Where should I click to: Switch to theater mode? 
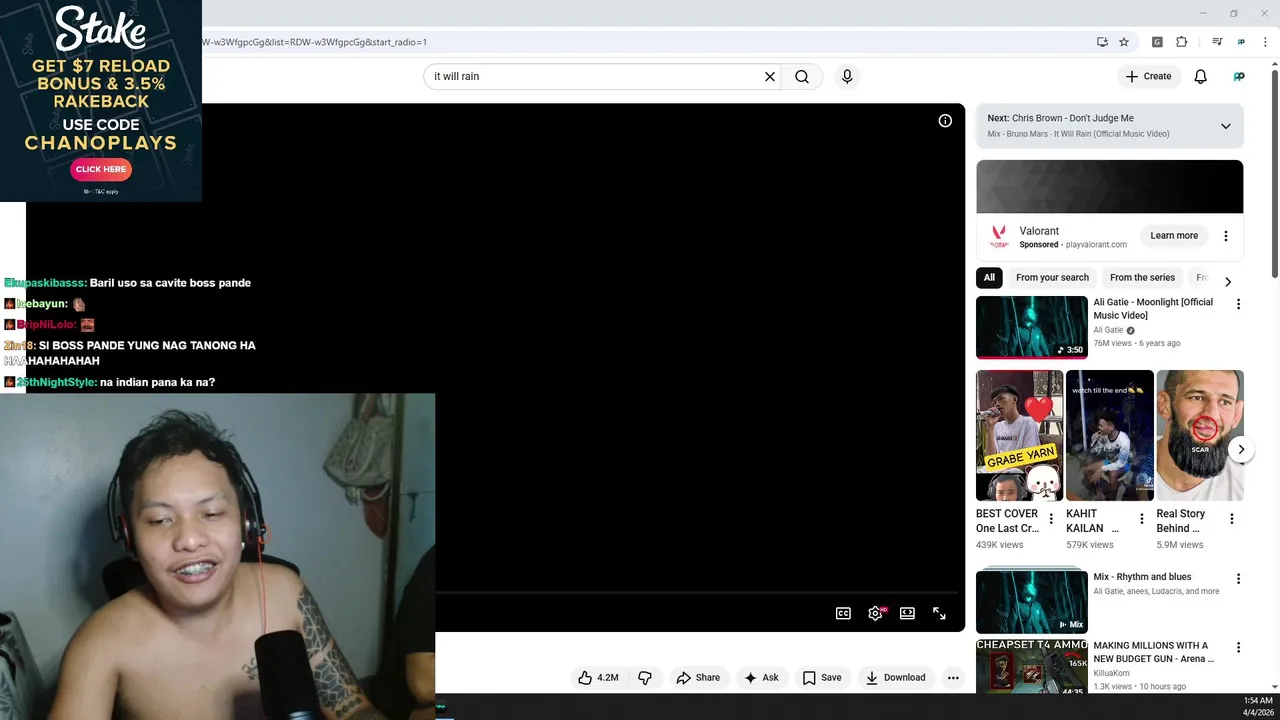(907, 613)
